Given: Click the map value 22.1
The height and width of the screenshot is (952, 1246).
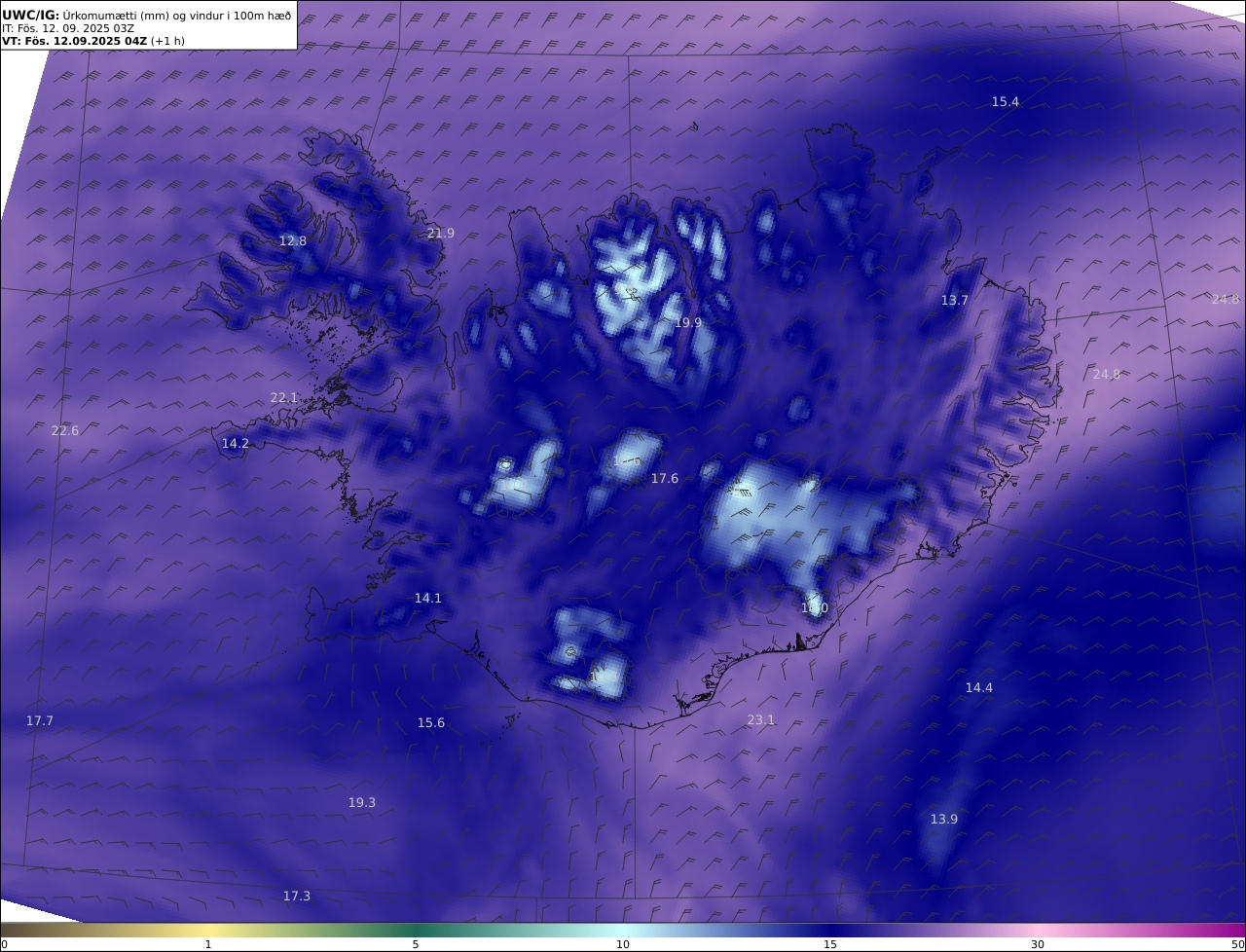Looking at the screenshot, I should [x=284, y=398].
